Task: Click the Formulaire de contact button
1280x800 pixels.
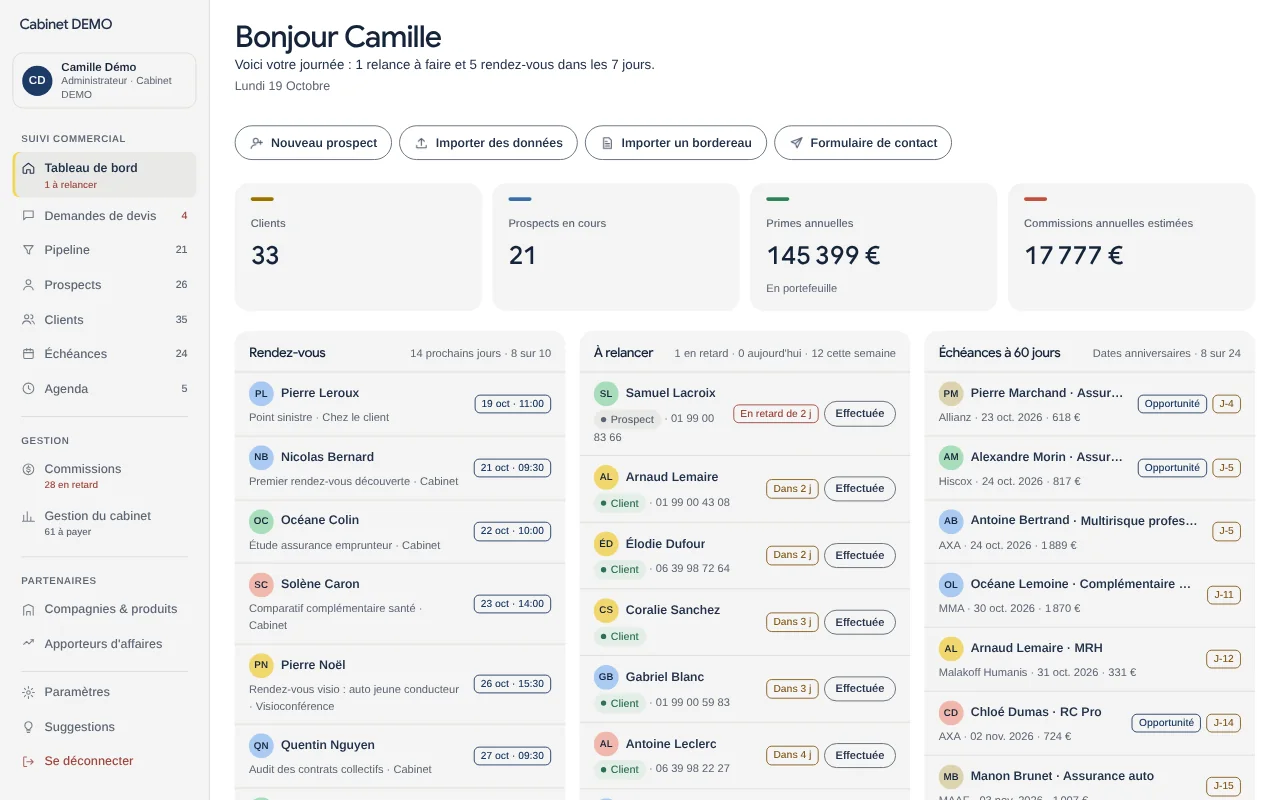Action: [863, 143]
